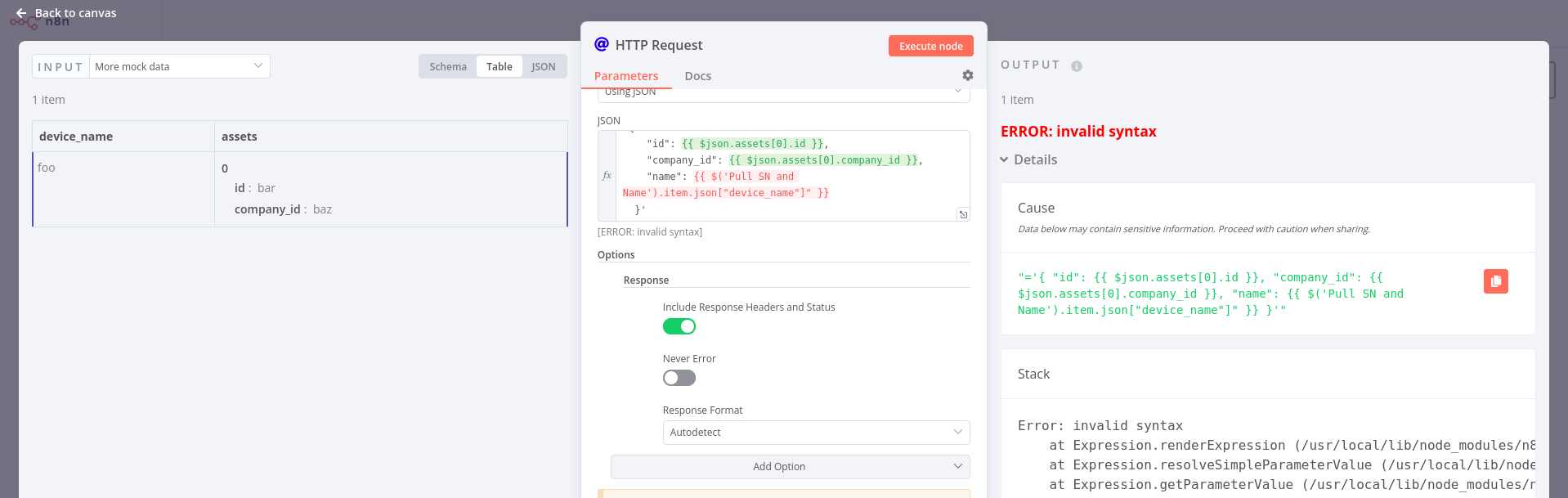Image resolution: width=1568 pixels, height=498 pixels.
Task: Click the fx expression icon
Action: 607,176
